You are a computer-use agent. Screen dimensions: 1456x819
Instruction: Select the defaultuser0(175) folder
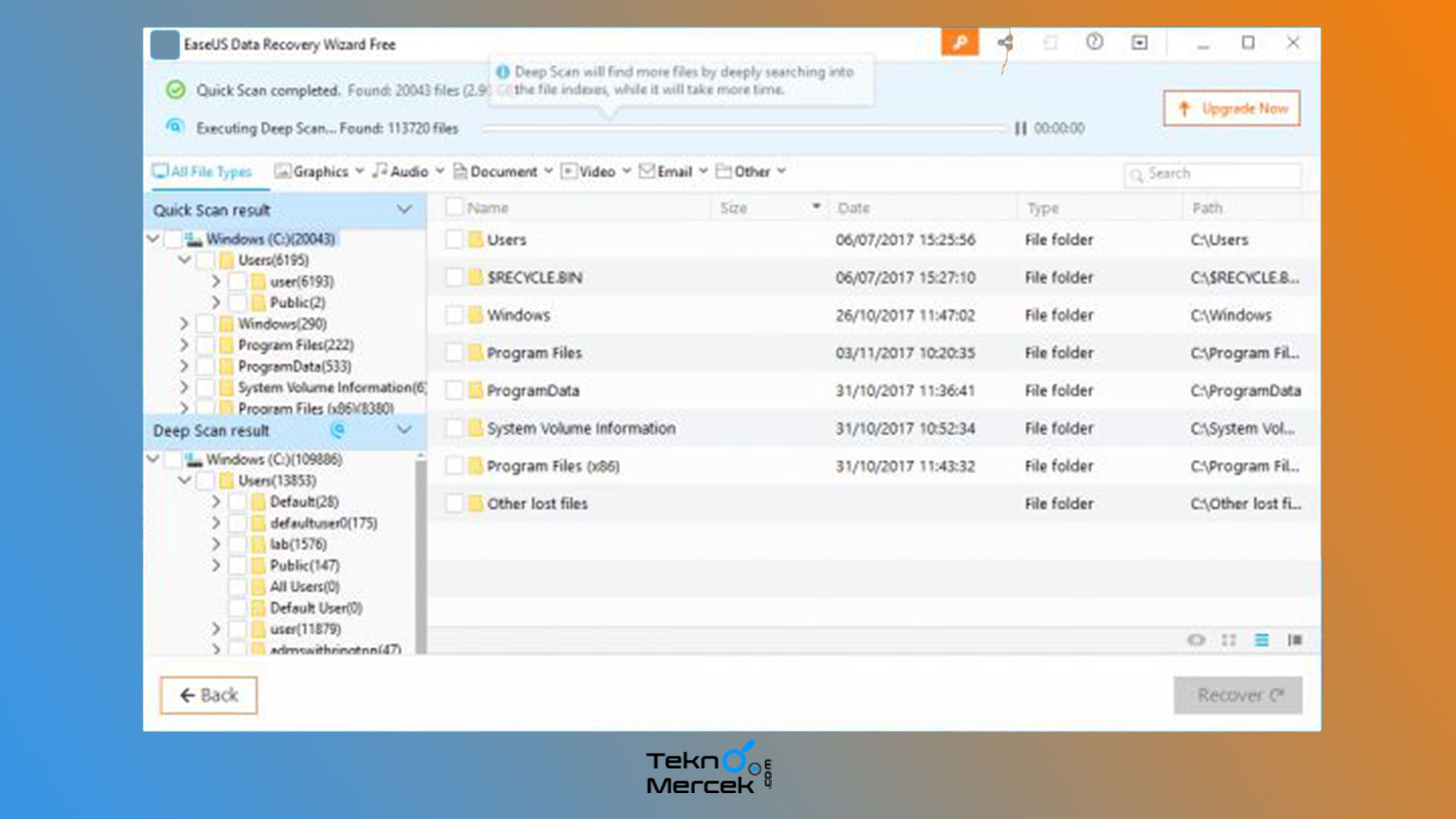tap(324, 523)
